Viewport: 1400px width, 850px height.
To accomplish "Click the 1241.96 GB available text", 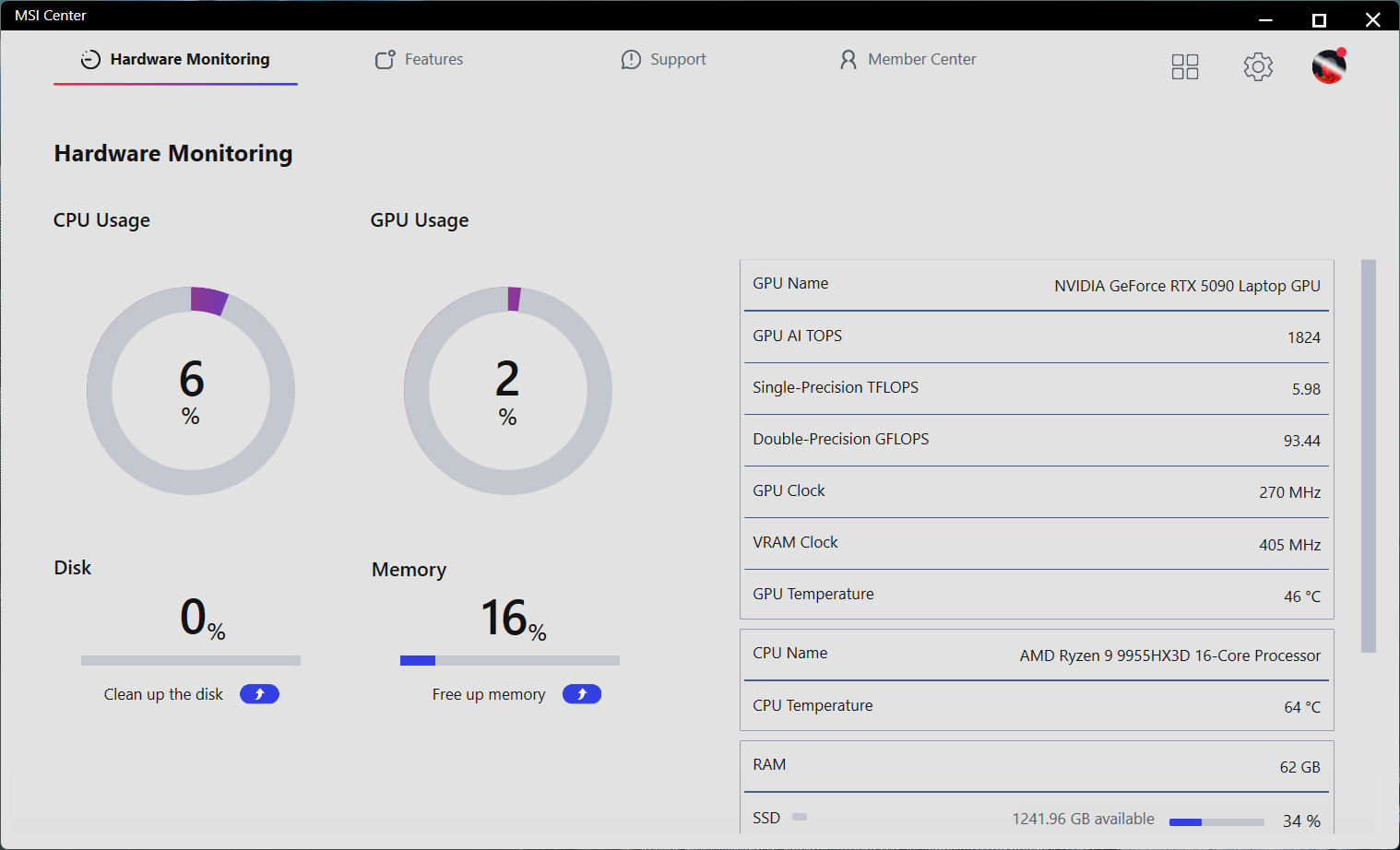I will [1084, 819].
